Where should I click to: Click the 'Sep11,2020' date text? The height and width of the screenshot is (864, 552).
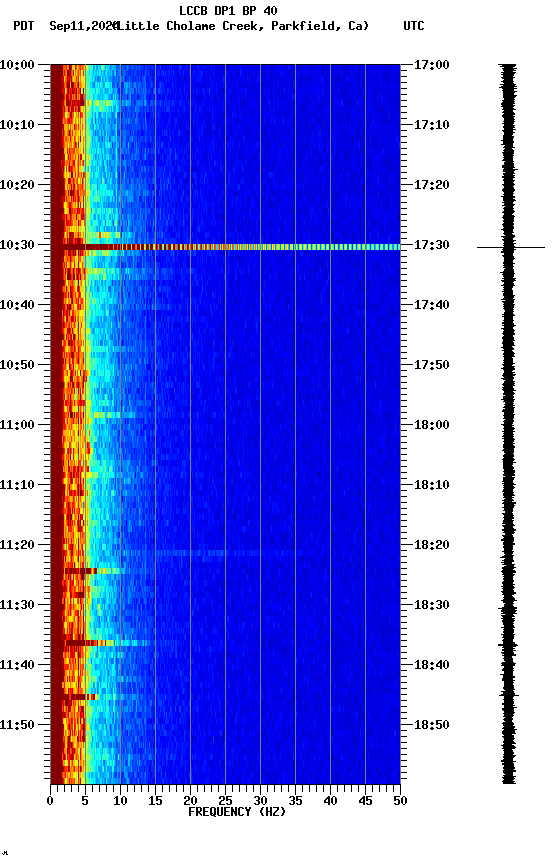(84, 26)
